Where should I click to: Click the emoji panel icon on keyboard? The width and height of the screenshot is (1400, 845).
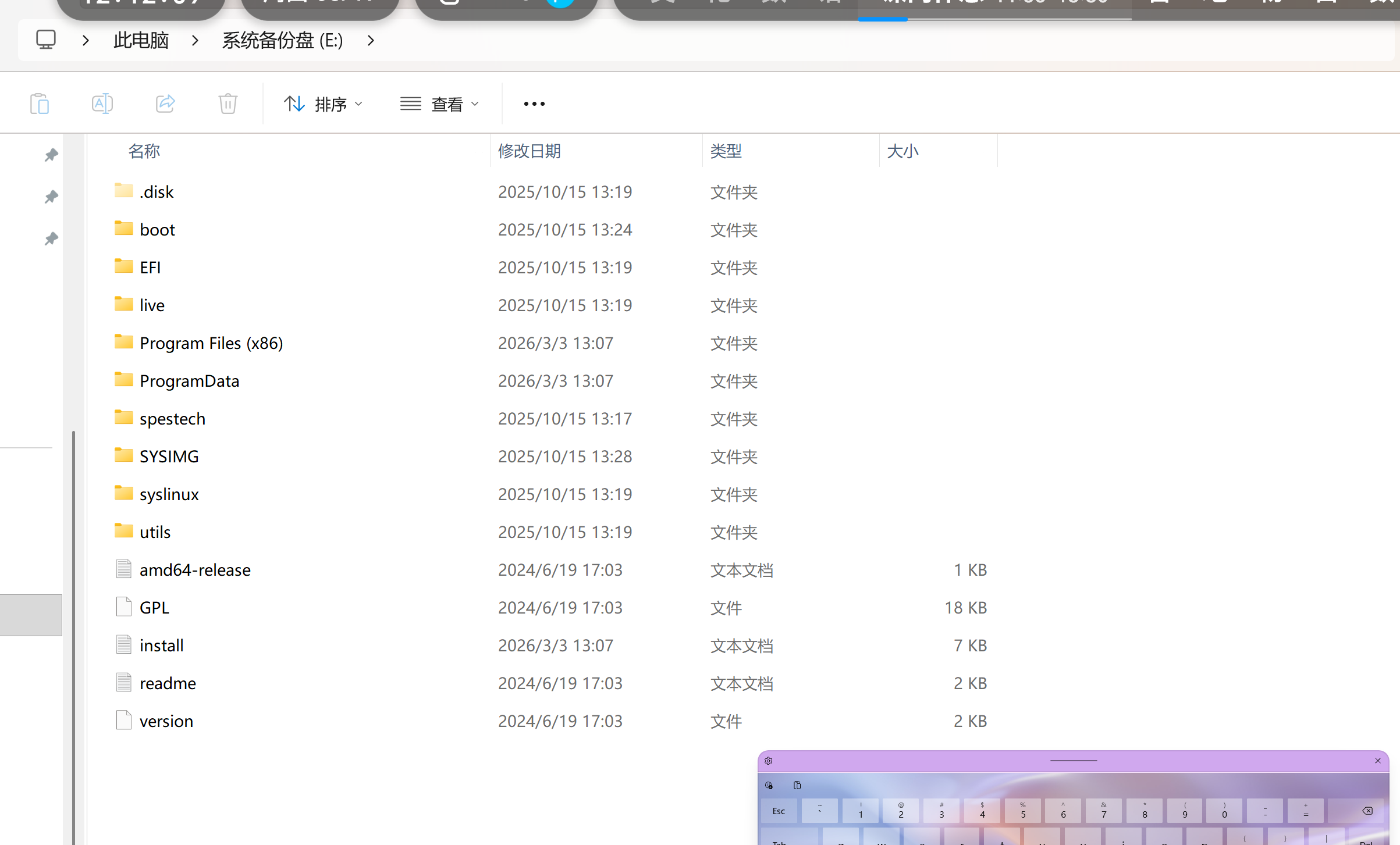coord(769,785)
